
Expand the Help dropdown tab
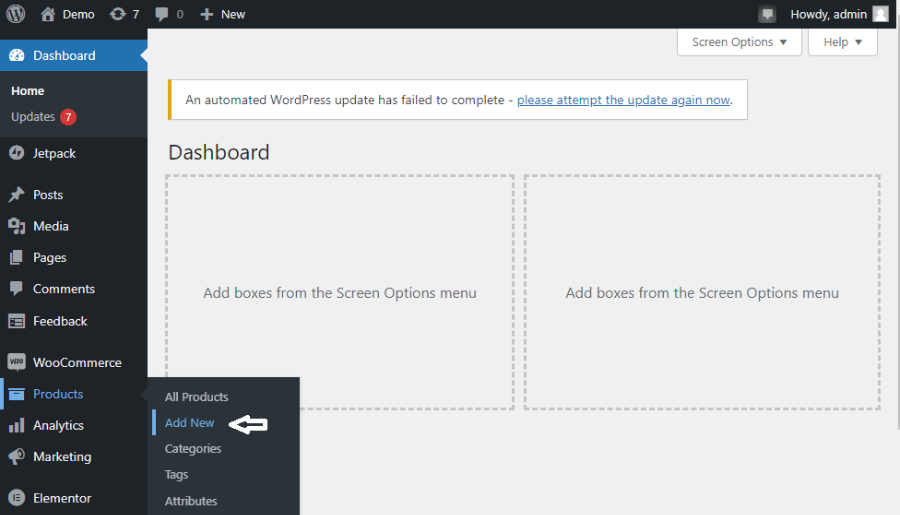point(842,42)
